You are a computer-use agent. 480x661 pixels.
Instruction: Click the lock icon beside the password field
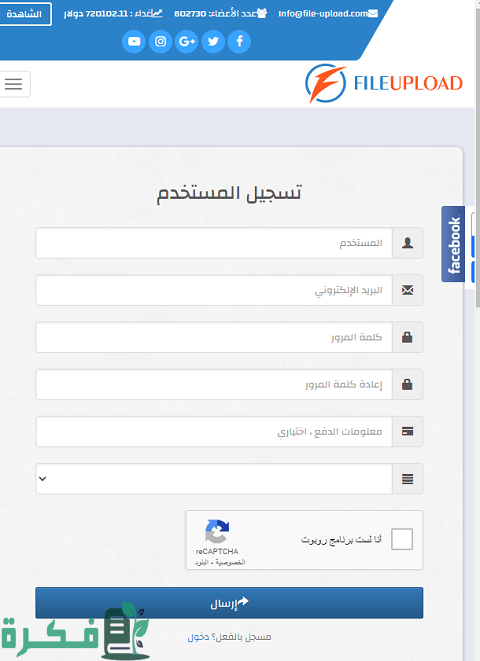[408, 337]
